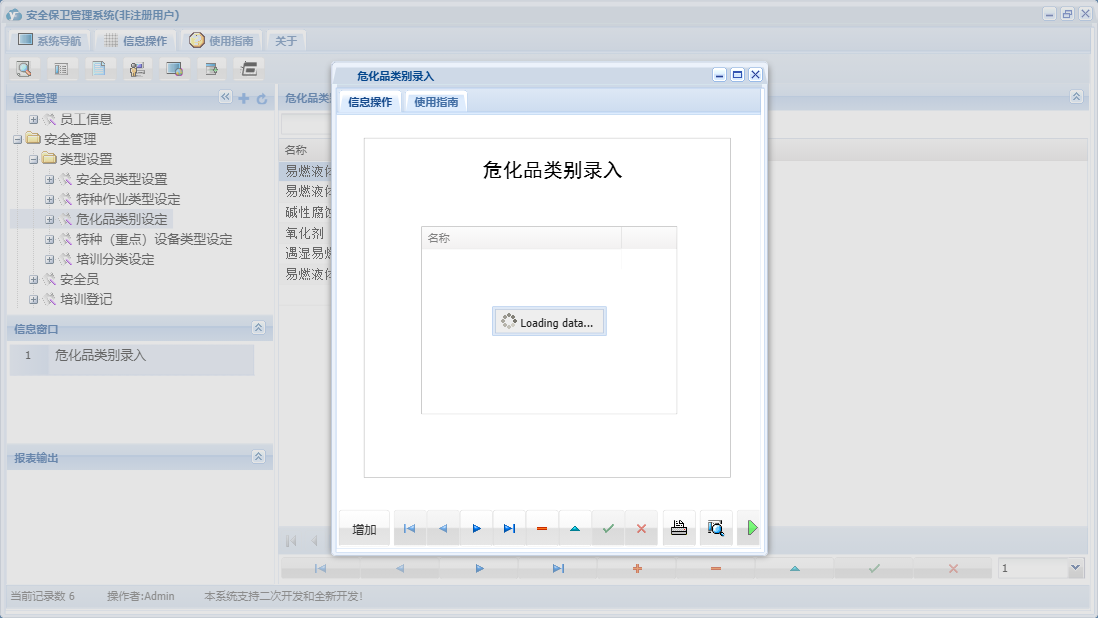Save changes with the green check icon
Screen dimensions: 1098x618
pos(609,528)
